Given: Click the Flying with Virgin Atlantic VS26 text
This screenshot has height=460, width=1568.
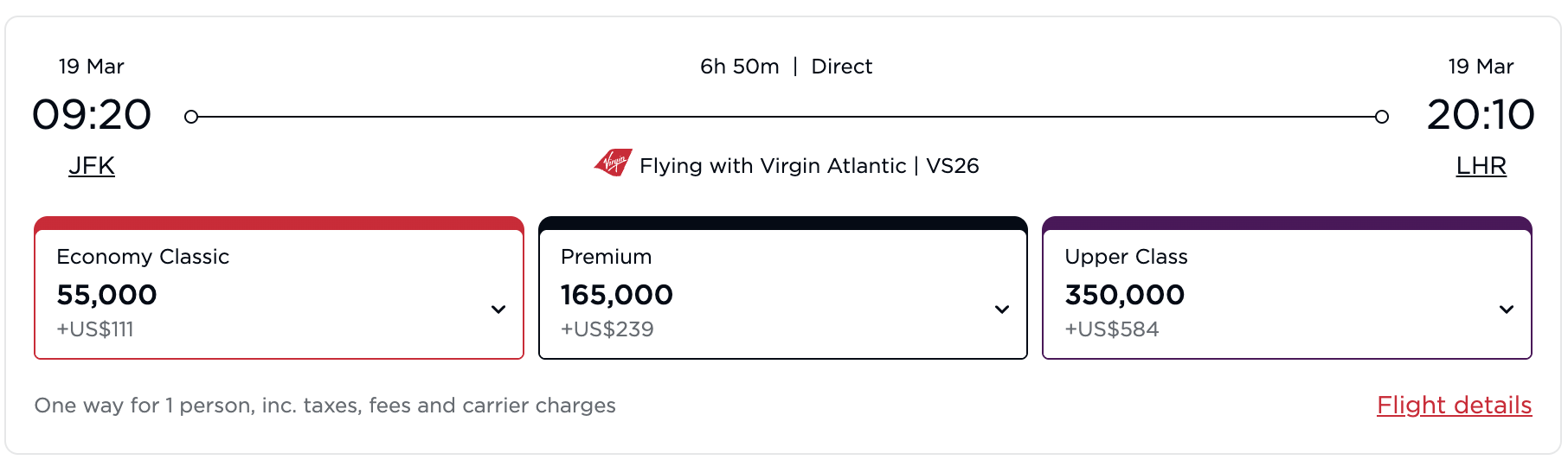Looking at the screenshot, I should tap(809, 166).
